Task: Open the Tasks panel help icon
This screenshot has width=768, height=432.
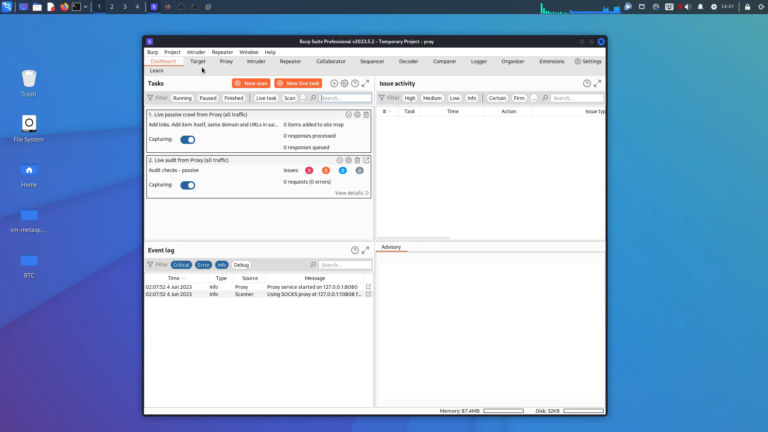Action: [355, 83]
